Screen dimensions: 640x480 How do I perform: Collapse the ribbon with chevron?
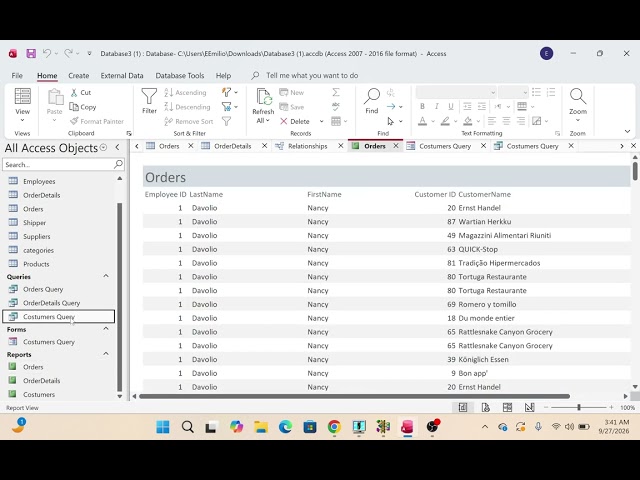click(x=627, y=131)
